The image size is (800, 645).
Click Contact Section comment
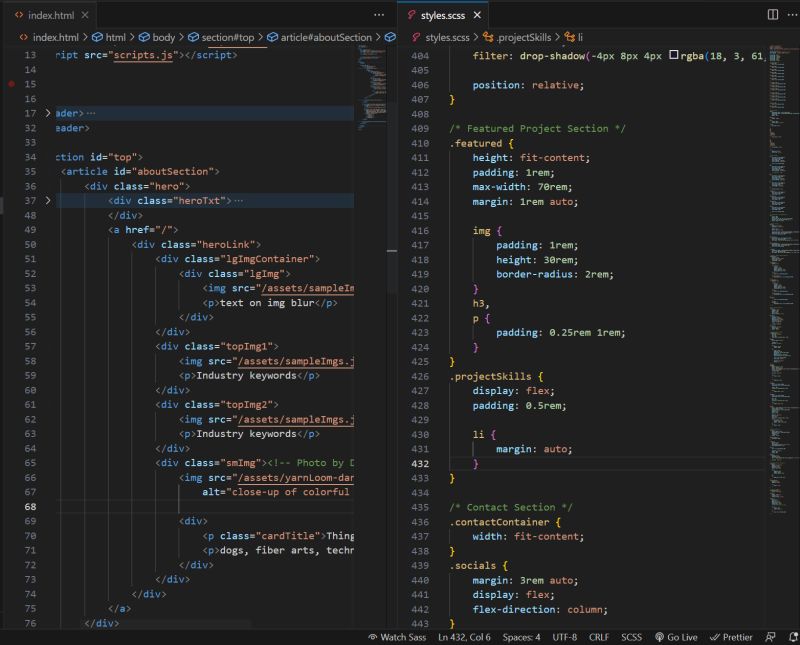[x=511, y=507]
